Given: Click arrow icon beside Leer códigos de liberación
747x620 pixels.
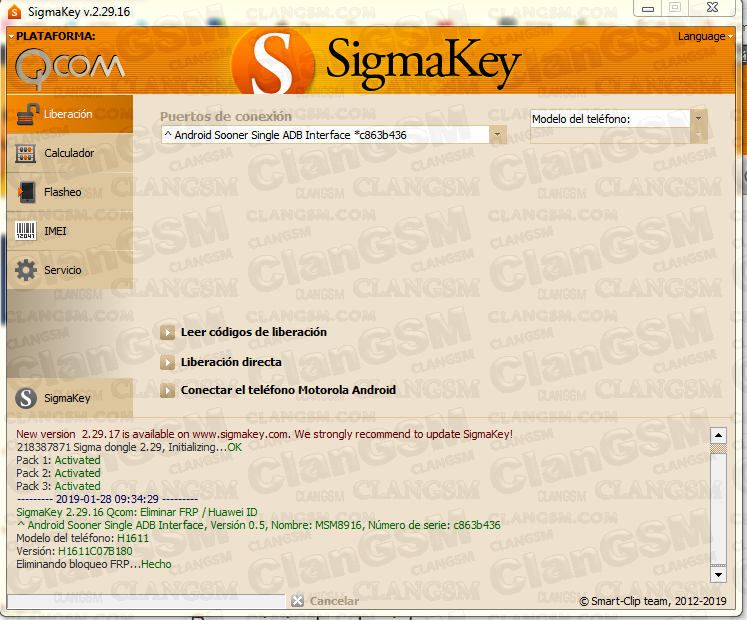Looking at the screenshot, I should pos(167,332).
